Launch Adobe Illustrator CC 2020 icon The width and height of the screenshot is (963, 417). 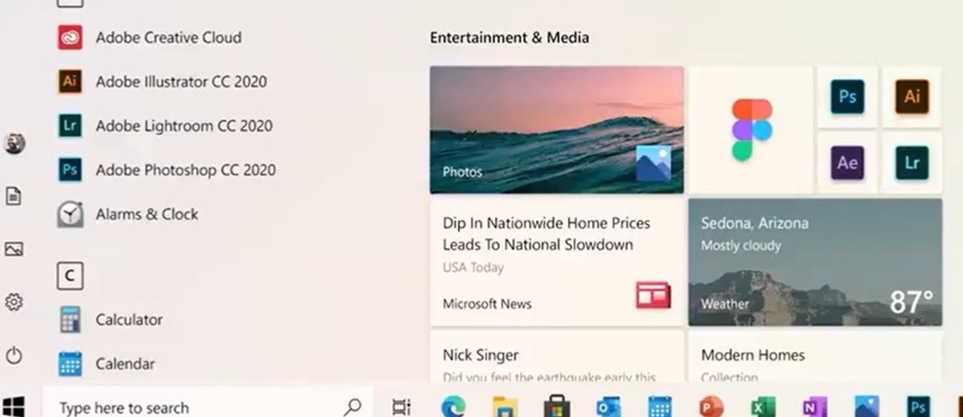click(x=70, y=81)
